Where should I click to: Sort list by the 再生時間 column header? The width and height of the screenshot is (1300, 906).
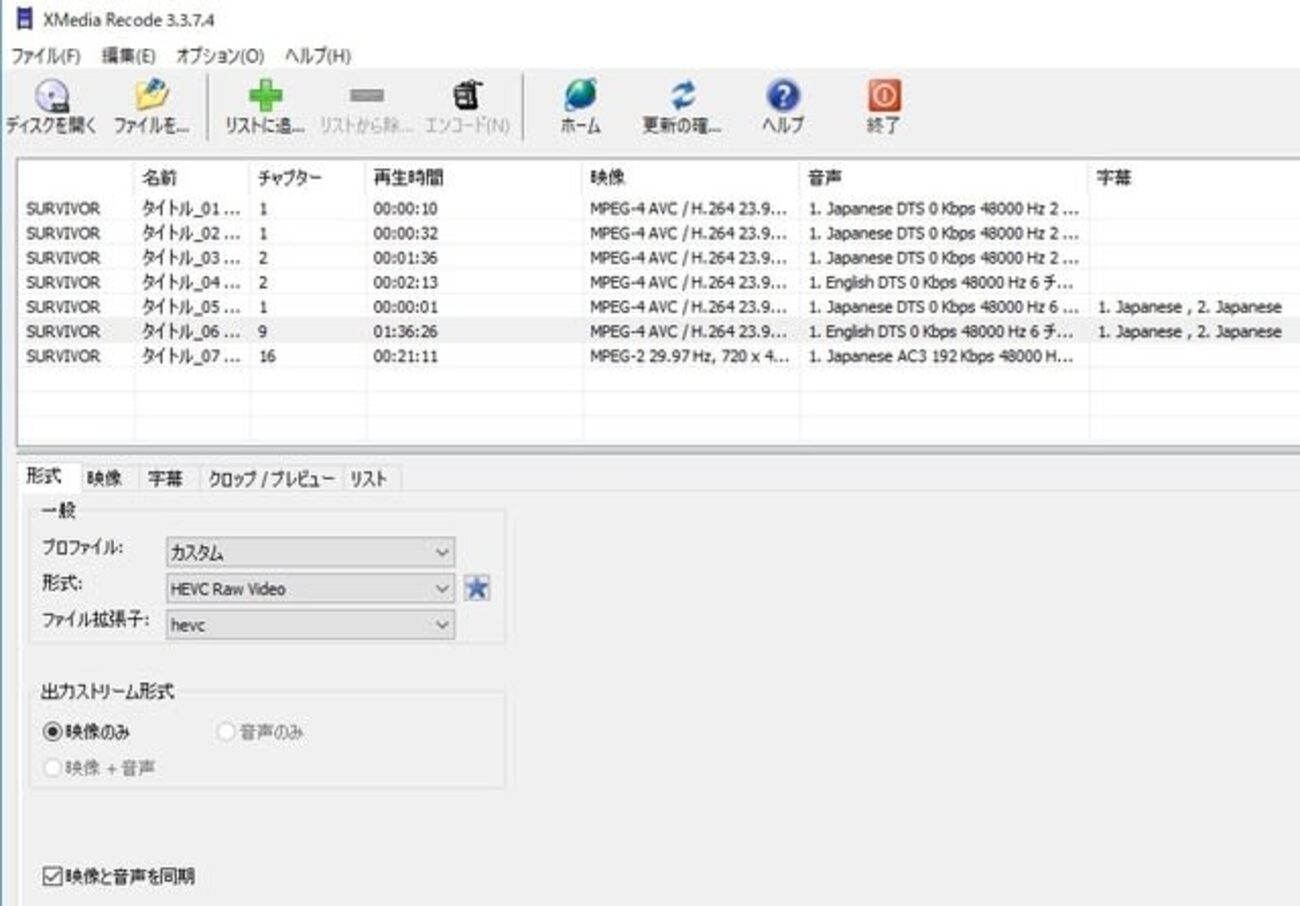point(475,178)
